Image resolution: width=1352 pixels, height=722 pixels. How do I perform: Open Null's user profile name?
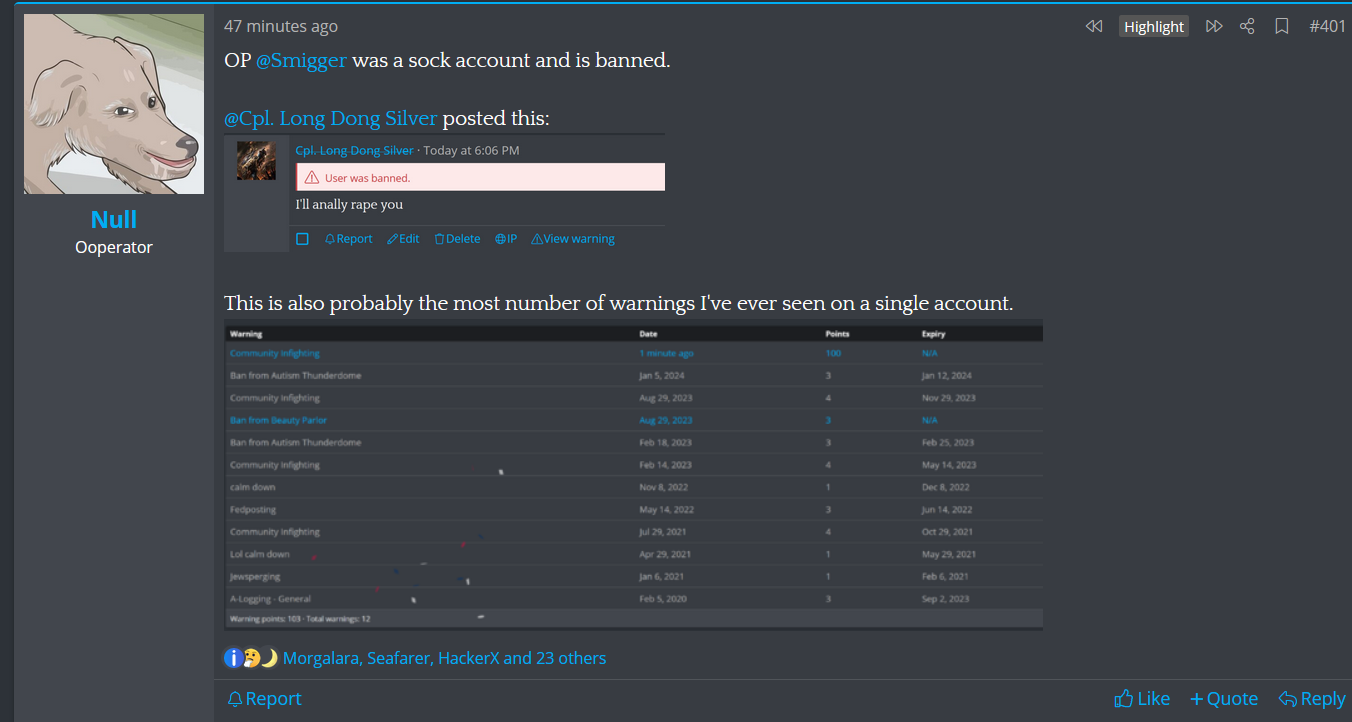114,220
